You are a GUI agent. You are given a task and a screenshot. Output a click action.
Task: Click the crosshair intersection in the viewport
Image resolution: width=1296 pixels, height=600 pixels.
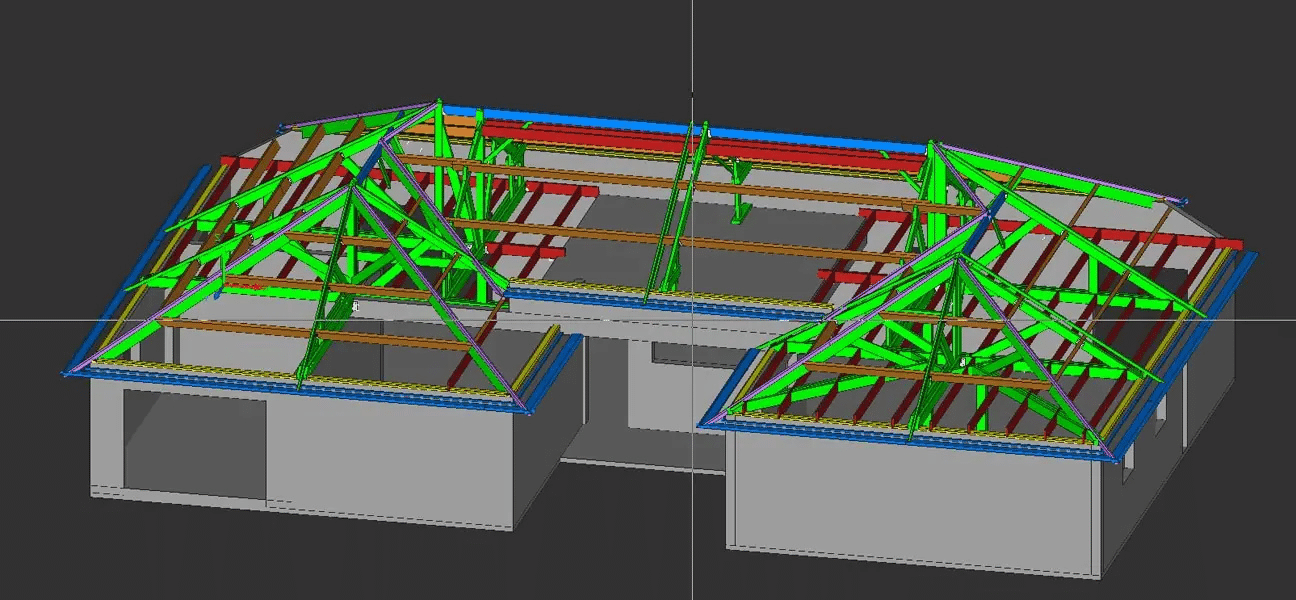coord(692,320)
